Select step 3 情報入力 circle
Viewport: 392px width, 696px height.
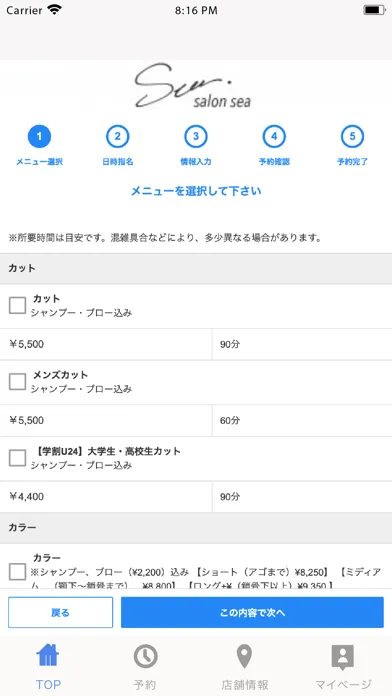[196, 136]
